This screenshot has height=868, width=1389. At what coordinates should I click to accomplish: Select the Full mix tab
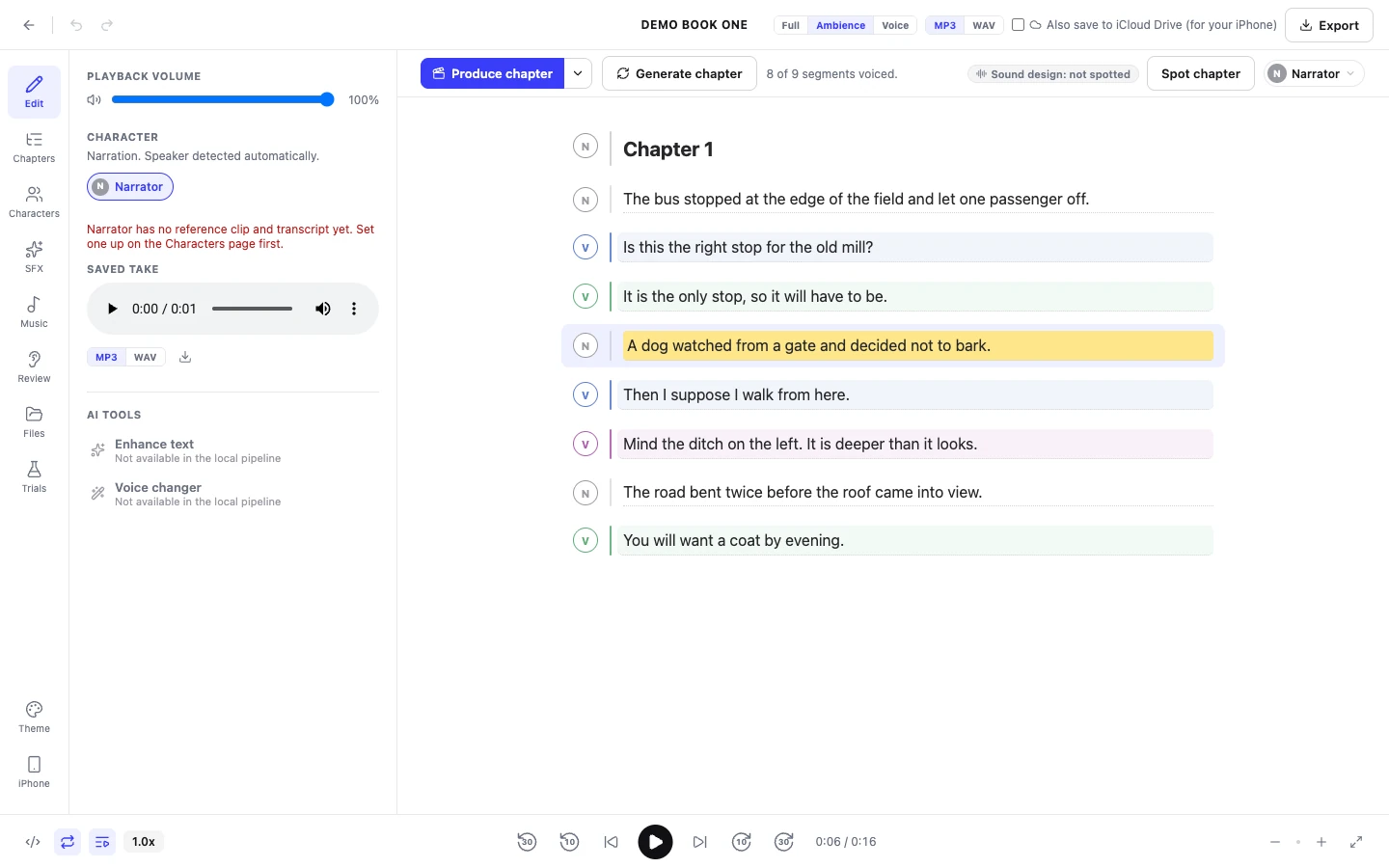[791, 25]
